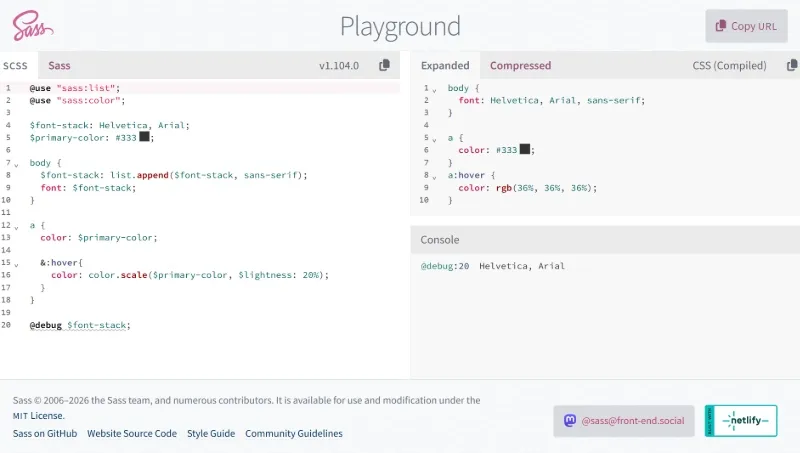Viewport: 800px width, 453px height.
Task: Click line number 10 in the CSS gutter
Action: [424, 200]
